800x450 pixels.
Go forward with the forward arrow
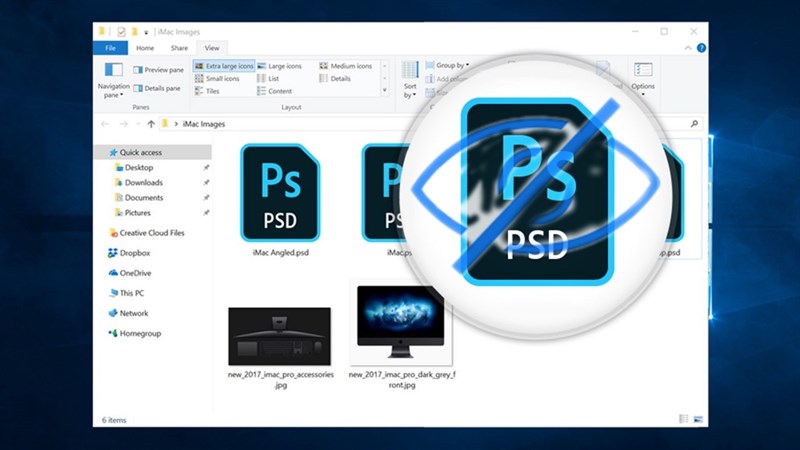pos(123,124)
